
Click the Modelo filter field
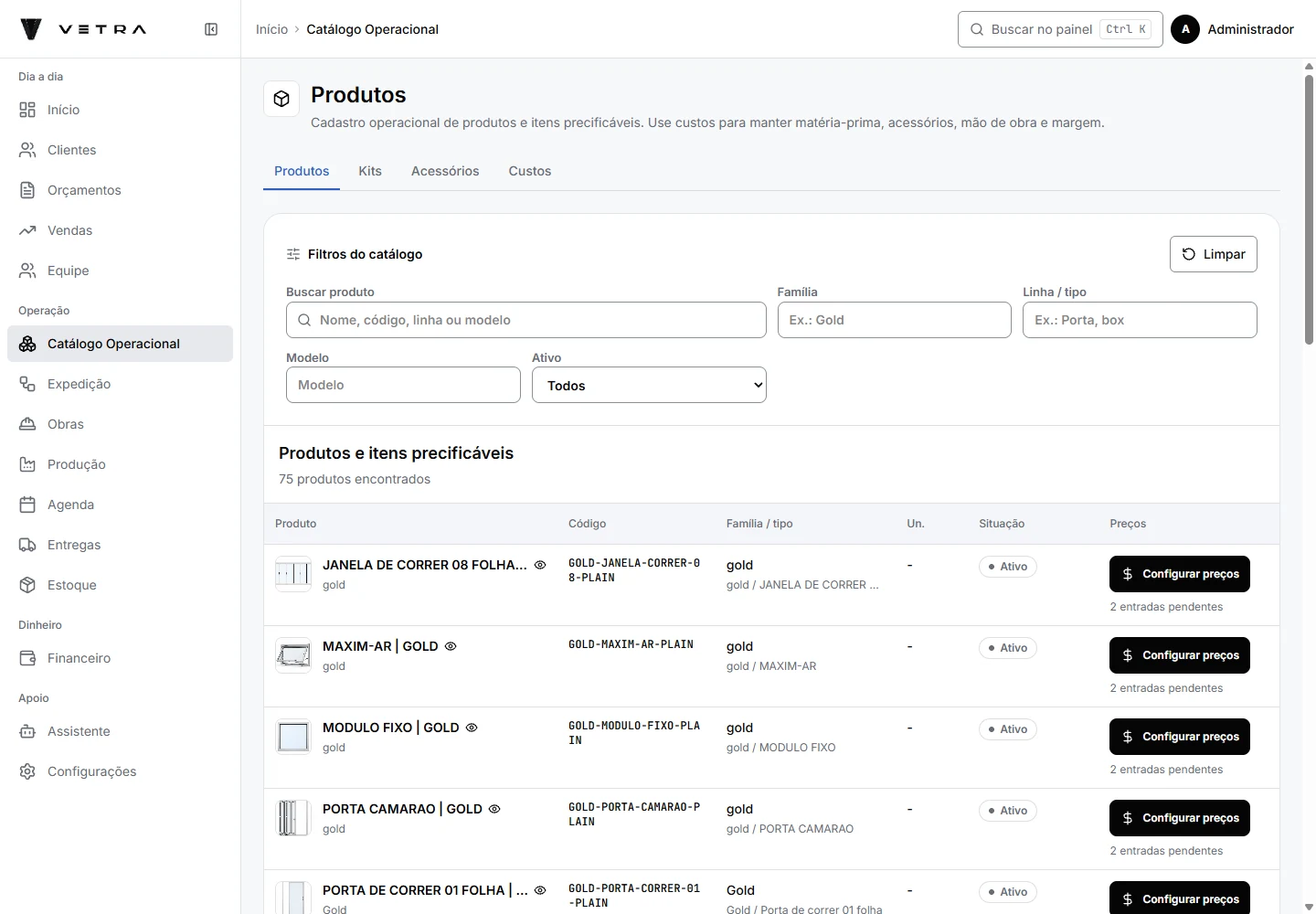pyautogui.click(x=403, y=385)
